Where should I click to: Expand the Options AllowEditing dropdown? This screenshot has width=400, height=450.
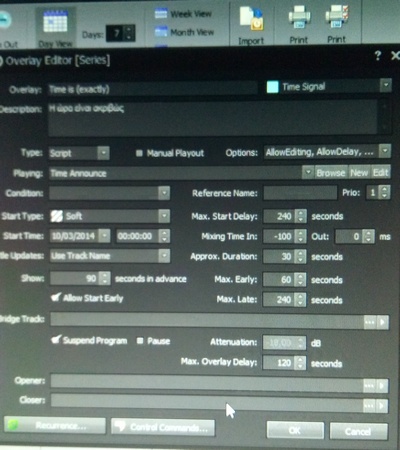click(385, 151)
